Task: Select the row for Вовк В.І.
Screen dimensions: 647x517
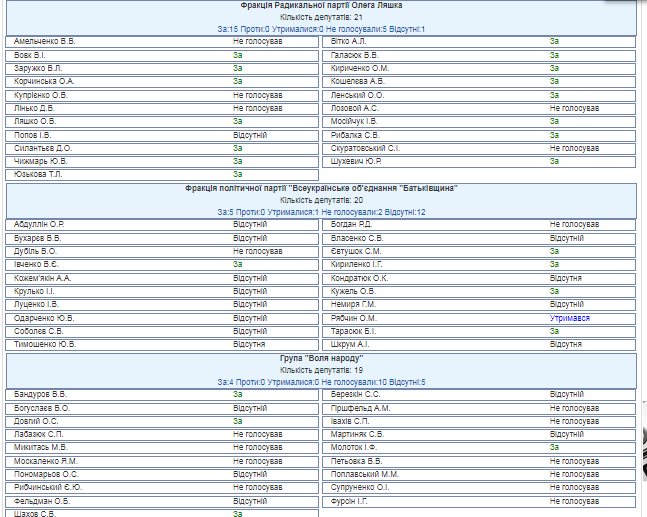Action: [162, 55]
